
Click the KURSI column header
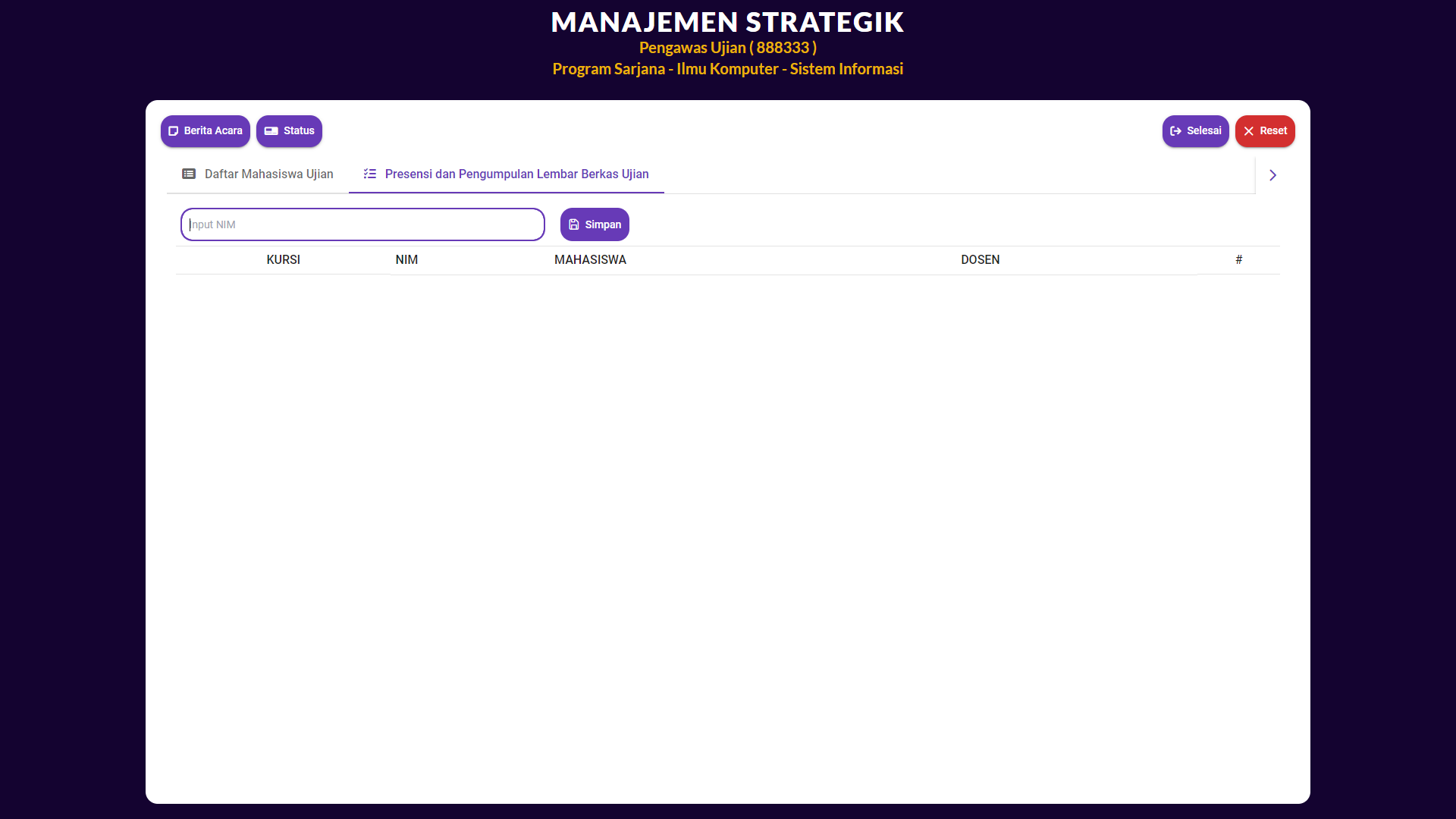[x=283, y=260]
